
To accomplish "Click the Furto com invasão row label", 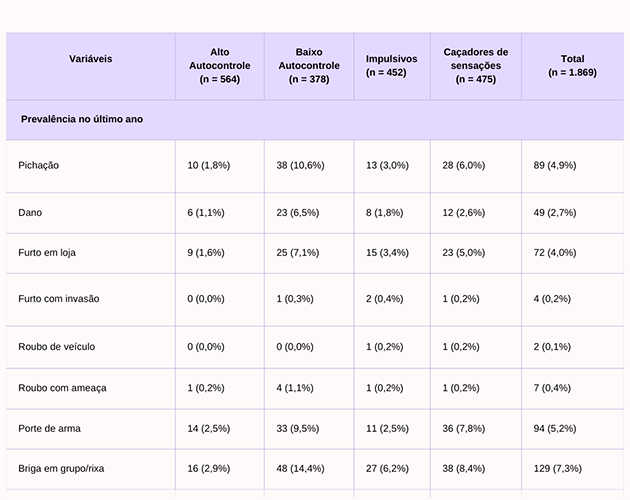I will point(59,299).
